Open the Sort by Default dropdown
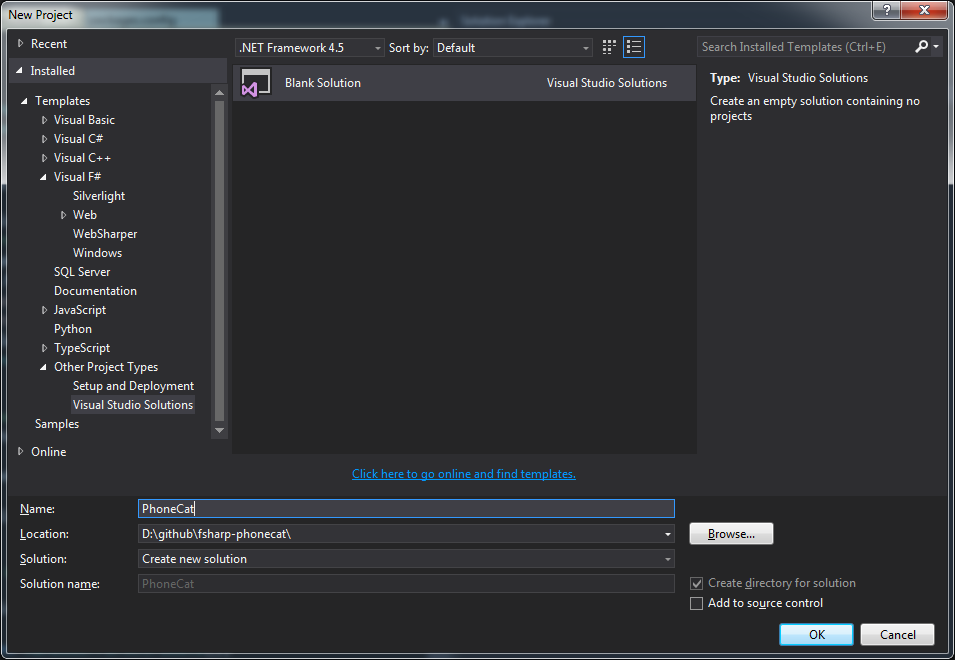955x660 pixels. pos(512,47)
